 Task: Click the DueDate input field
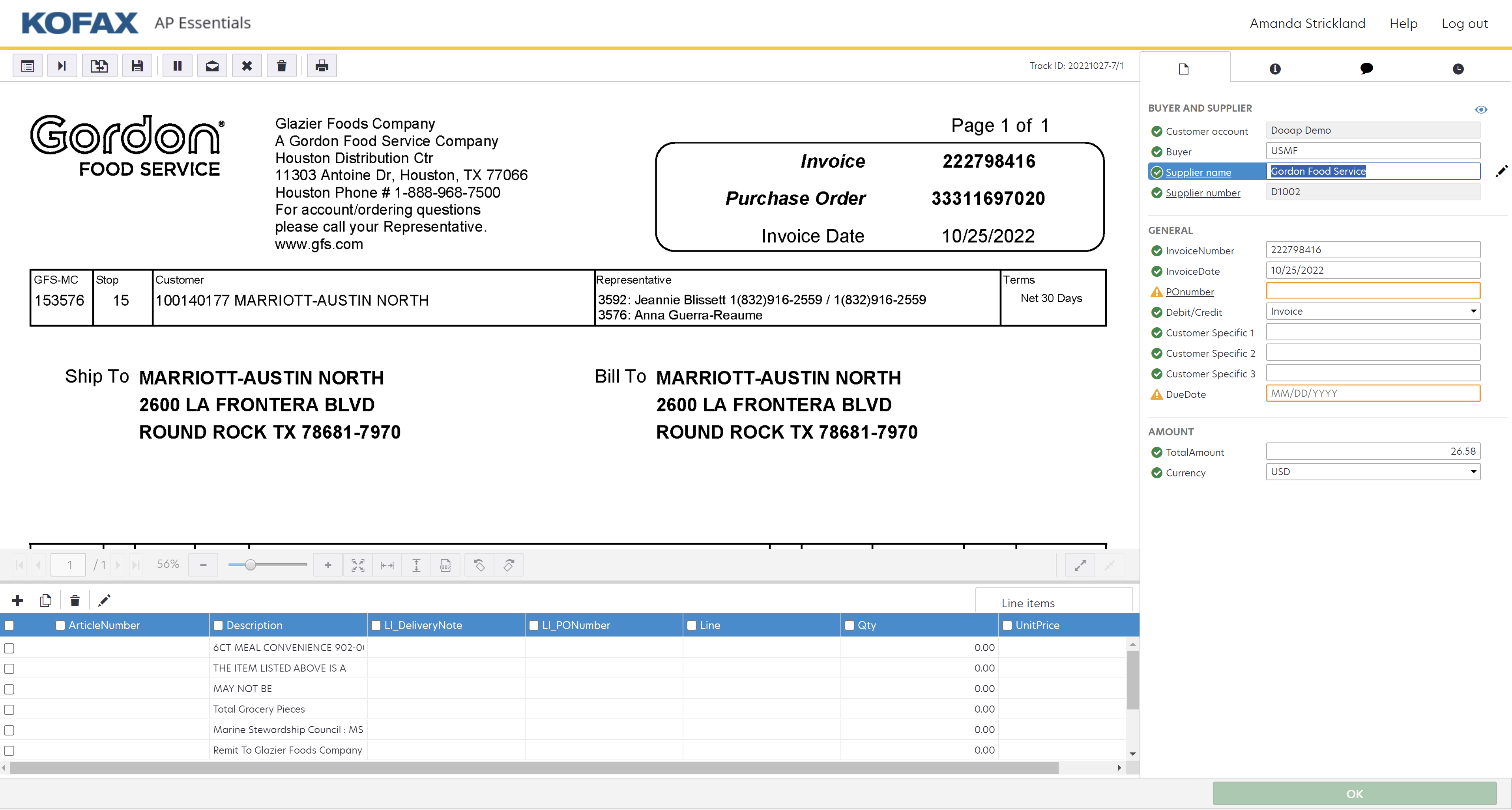[x=1373, y=393]
